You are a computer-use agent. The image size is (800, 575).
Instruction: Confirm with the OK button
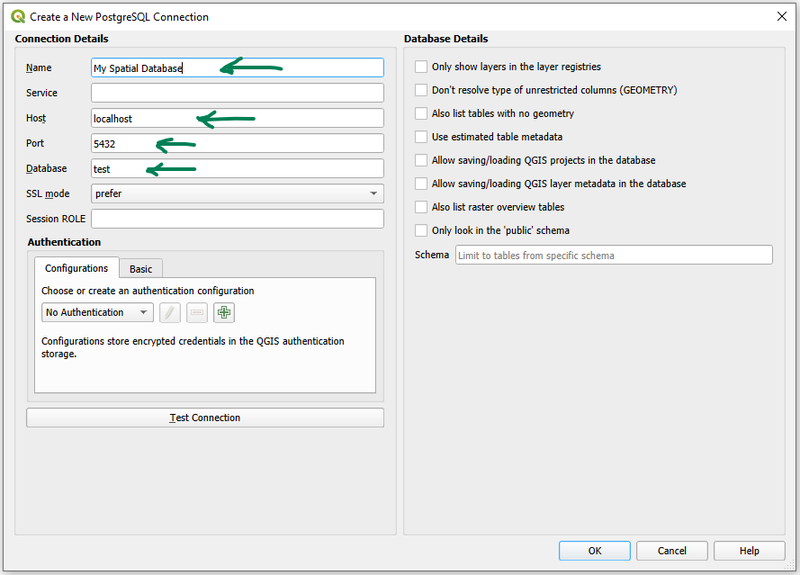coord(594,551)
